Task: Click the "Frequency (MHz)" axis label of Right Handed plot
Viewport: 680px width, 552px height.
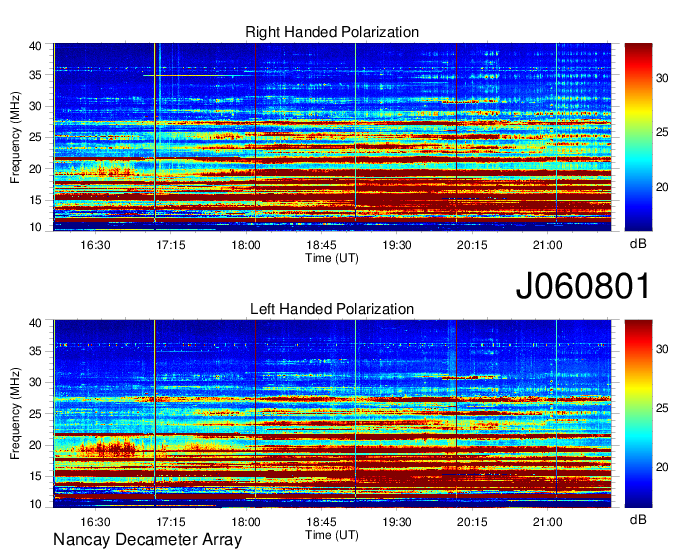Action: tap(15, 137)
